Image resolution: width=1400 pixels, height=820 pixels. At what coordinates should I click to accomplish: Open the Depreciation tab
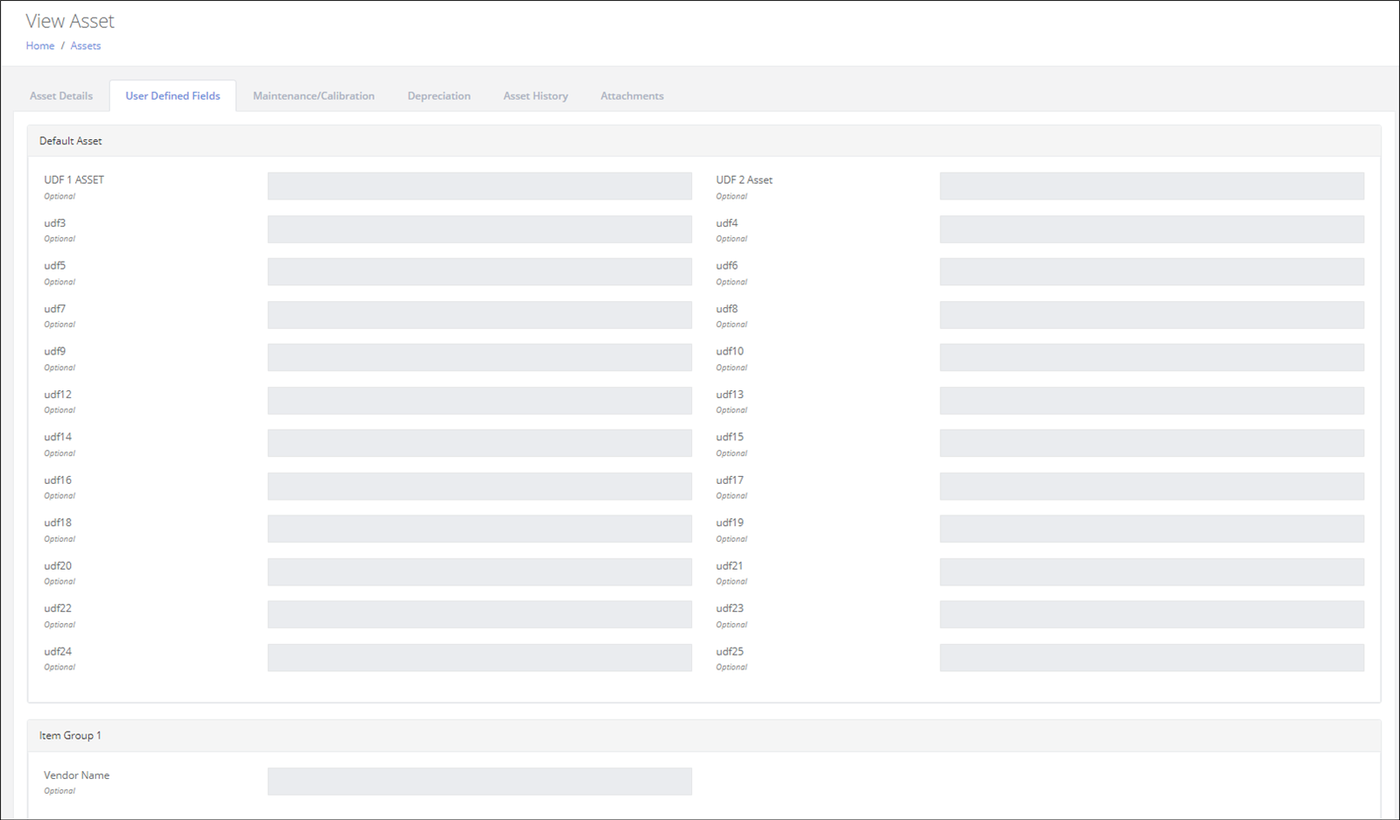click(x=439, y=96)
